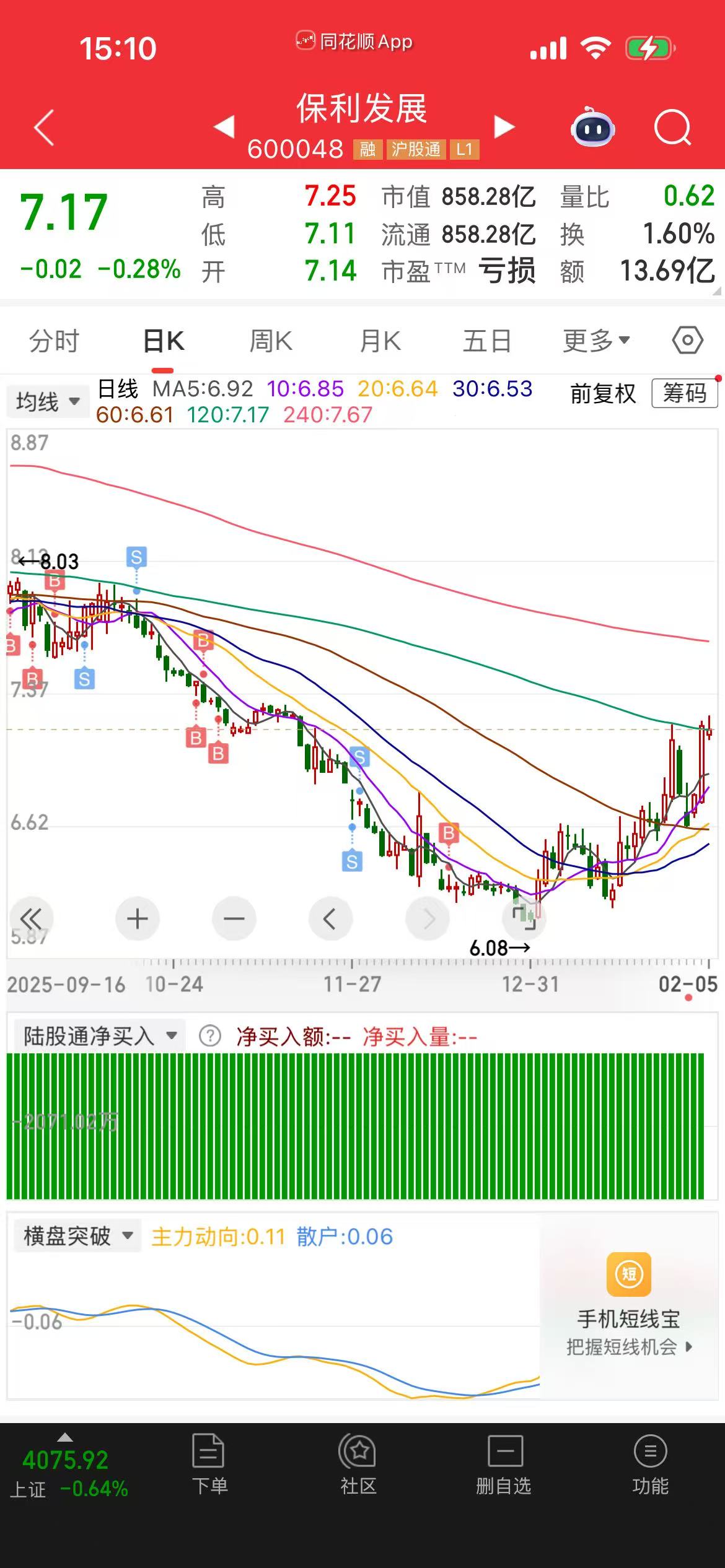Image resolution: width=725 pixels, height=1568 pixels.
Task: Open chart settings hexagon icon
Action: pos(688,341)
